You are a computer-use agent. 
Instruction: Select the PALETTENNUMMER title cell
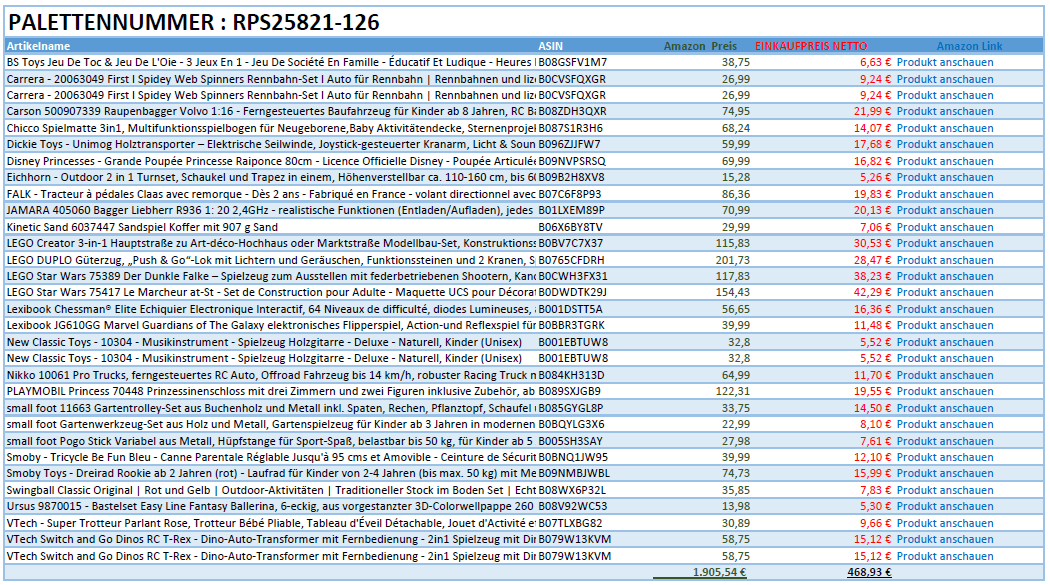pos(194,22)
